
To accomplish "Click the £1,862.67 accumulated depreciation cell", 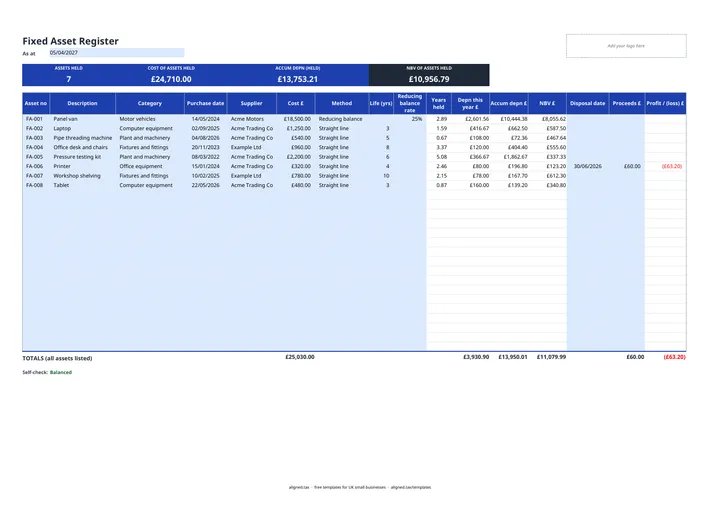I will point(509,157).
